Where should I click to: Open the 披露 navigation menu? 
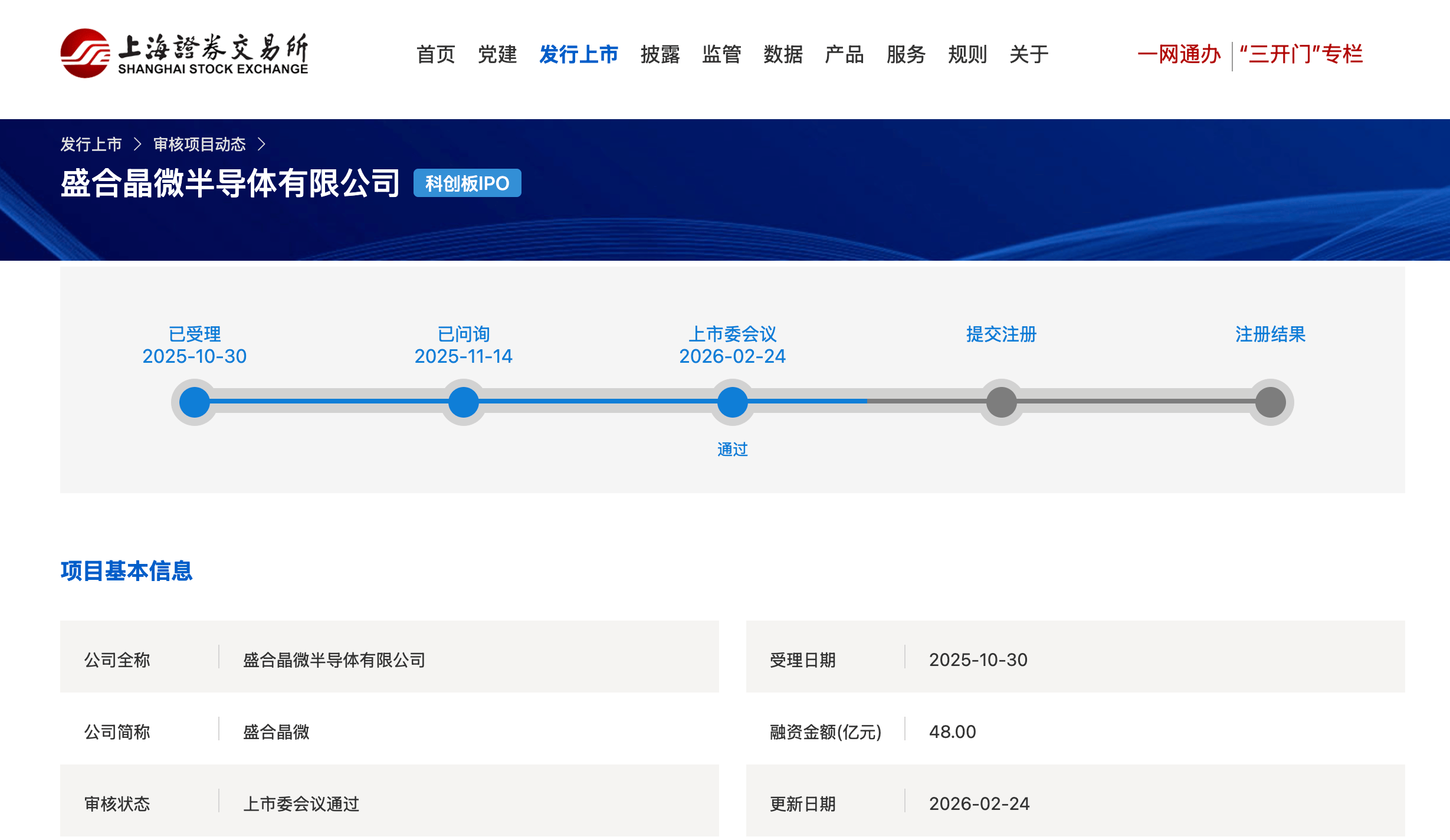pyautogui.click(x=660, y=54)
